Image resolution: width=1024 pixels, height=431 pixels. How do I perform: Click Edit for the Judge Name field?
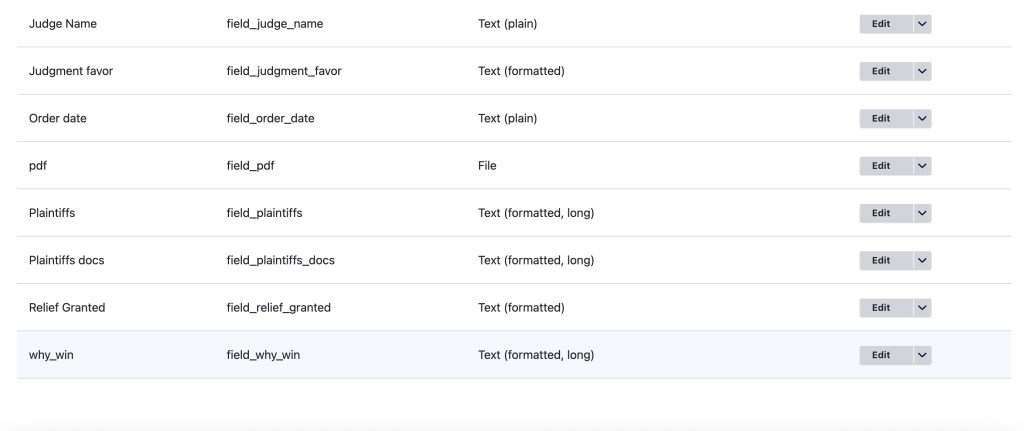point(881,24)
